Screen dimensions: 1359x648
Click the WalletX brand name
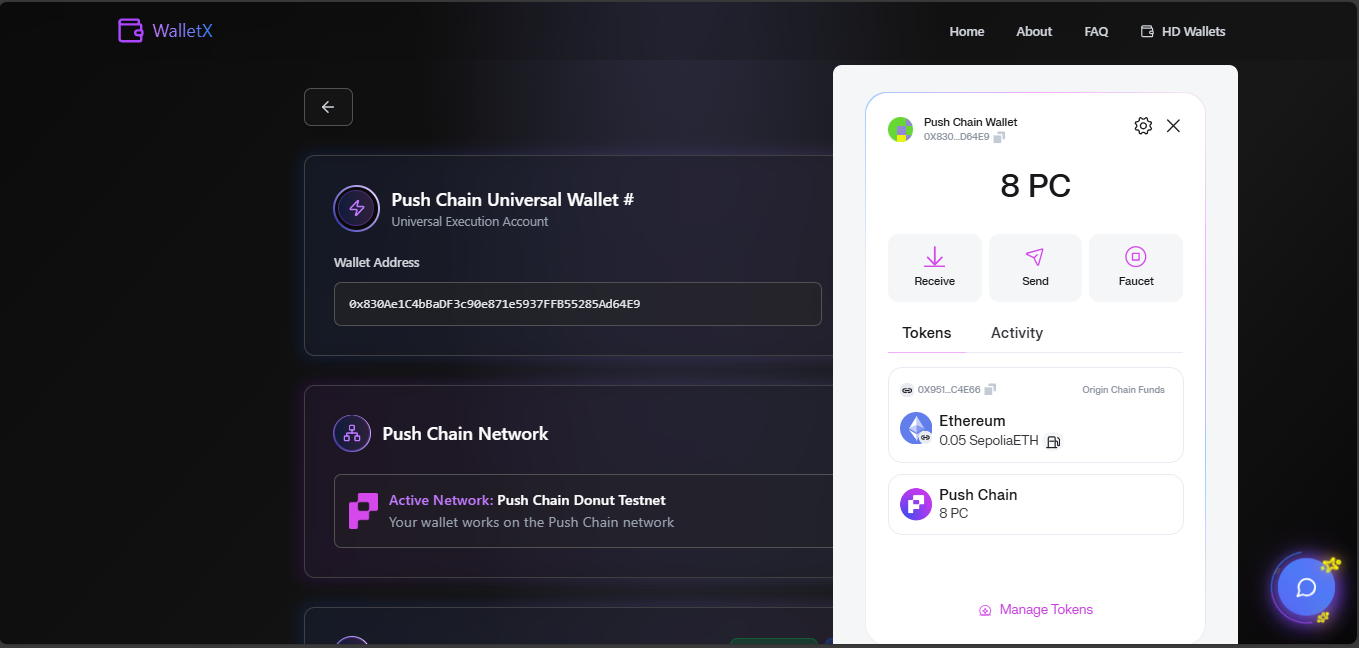click(x=183, y=31)
